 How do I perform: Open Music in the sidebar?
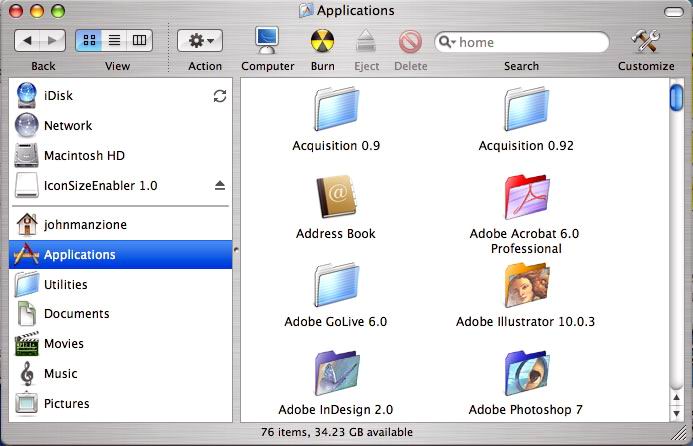click(120, 374)
